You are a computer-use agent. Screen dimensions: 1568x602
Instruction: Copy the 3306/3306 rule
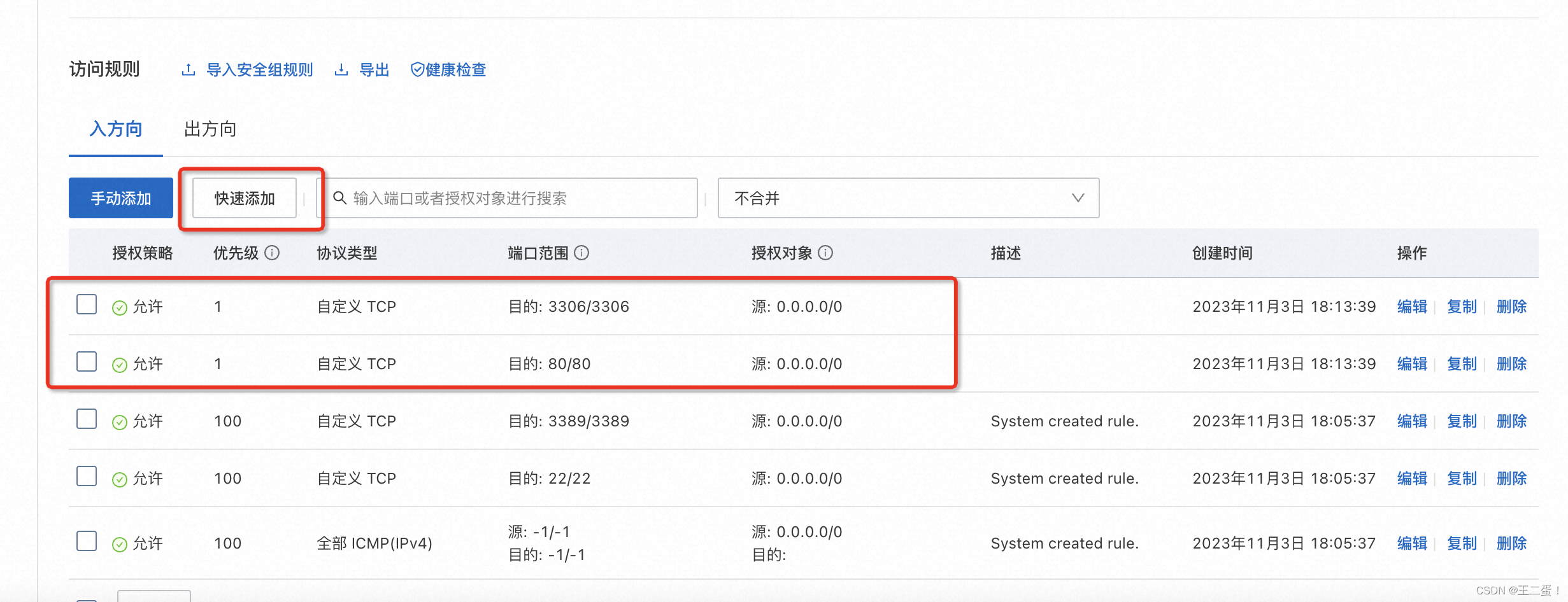[1462, 307]
